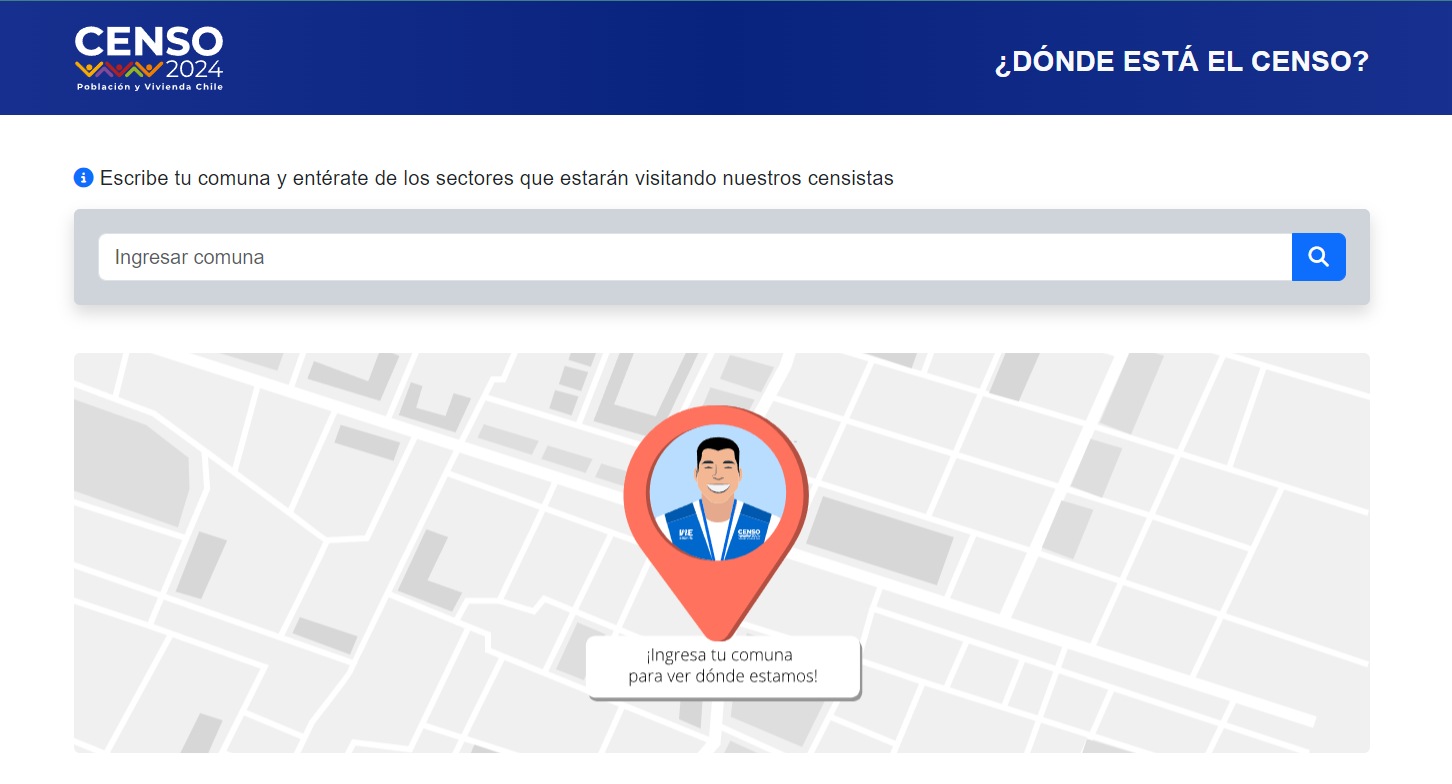Click the CENSO badge on the censista's vest
1452x784 pixels.
[x=749, y=533]
